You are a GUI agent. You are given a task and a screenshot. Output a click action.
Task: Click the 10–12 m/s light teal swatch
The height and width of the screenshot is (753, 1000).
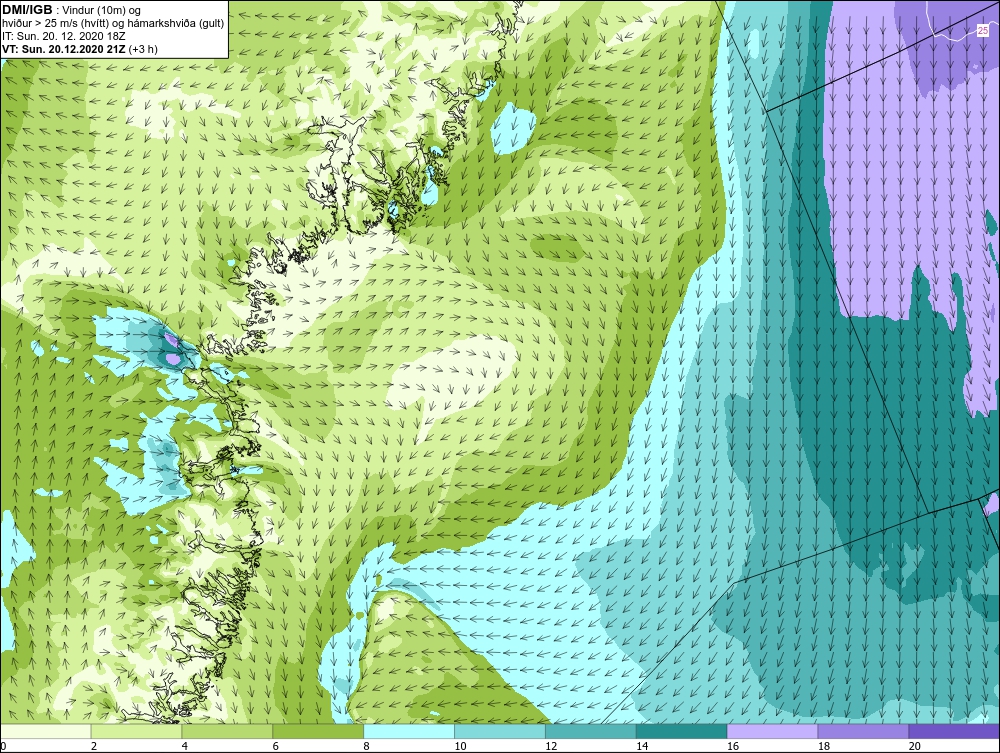[x=500, y=731]
